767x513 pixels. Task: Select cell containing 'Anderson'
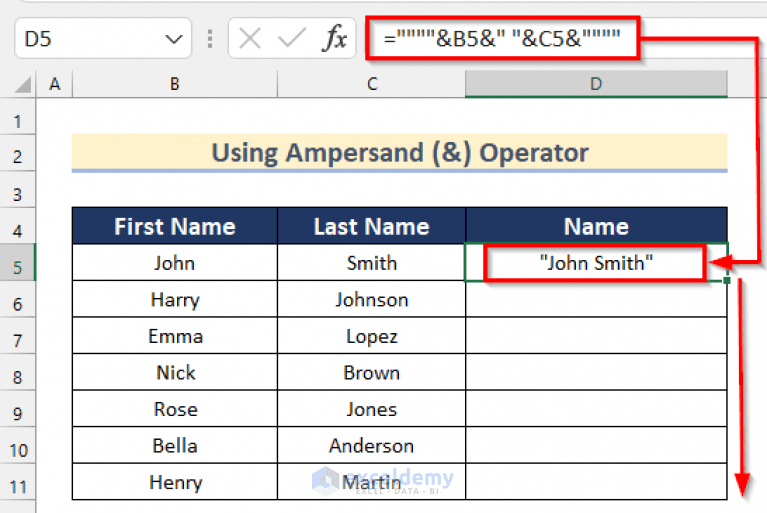372,446
